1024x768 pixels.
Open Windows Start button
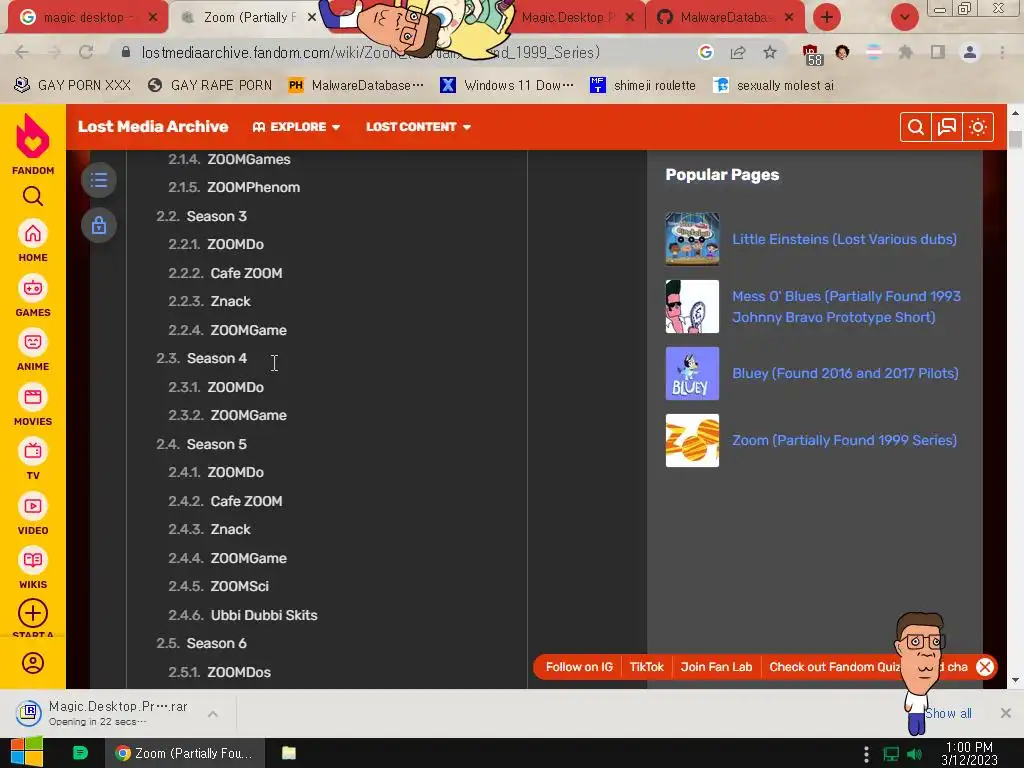point(27,752)
